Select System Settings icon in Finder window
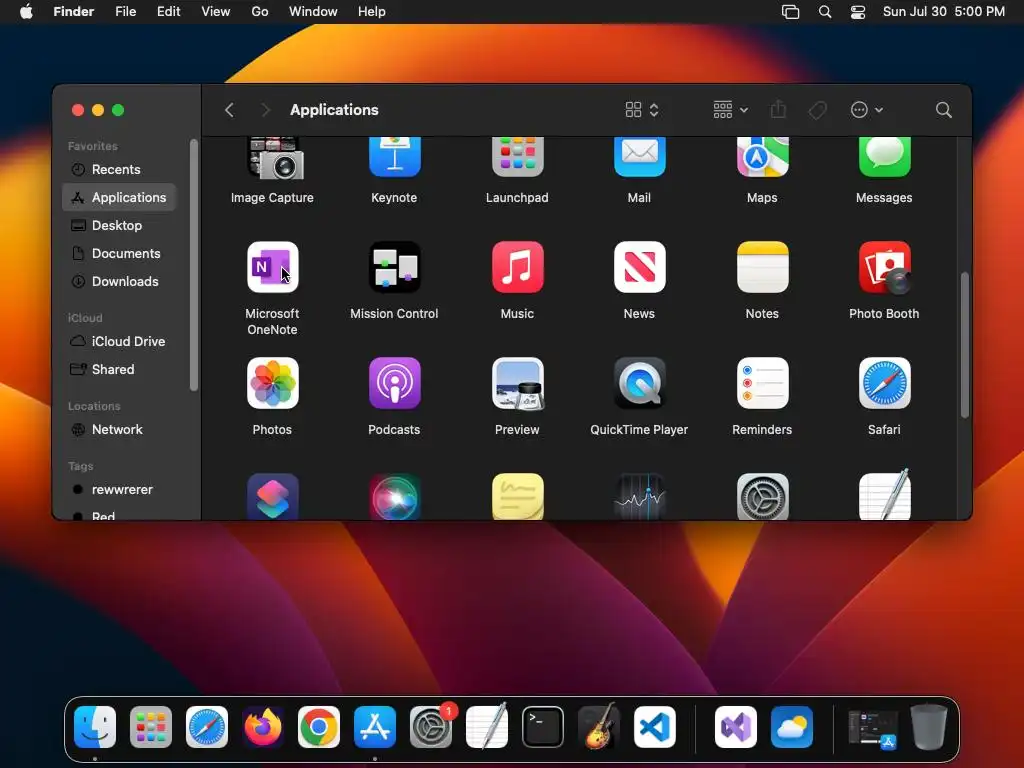 pos(762,496)
